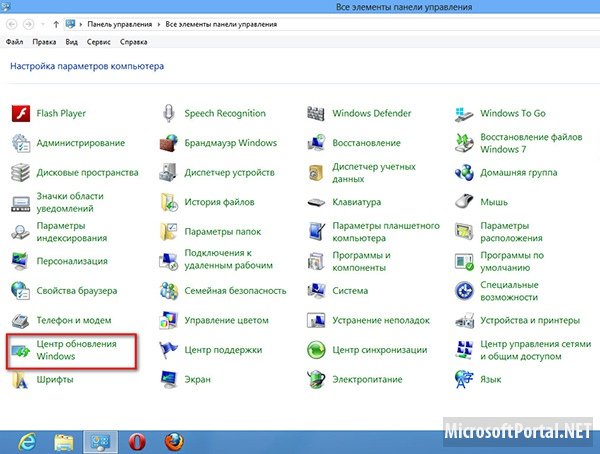Click the Центр синхронизации green icon
This screenshot has width=600, height=454.
pos(316,350)
